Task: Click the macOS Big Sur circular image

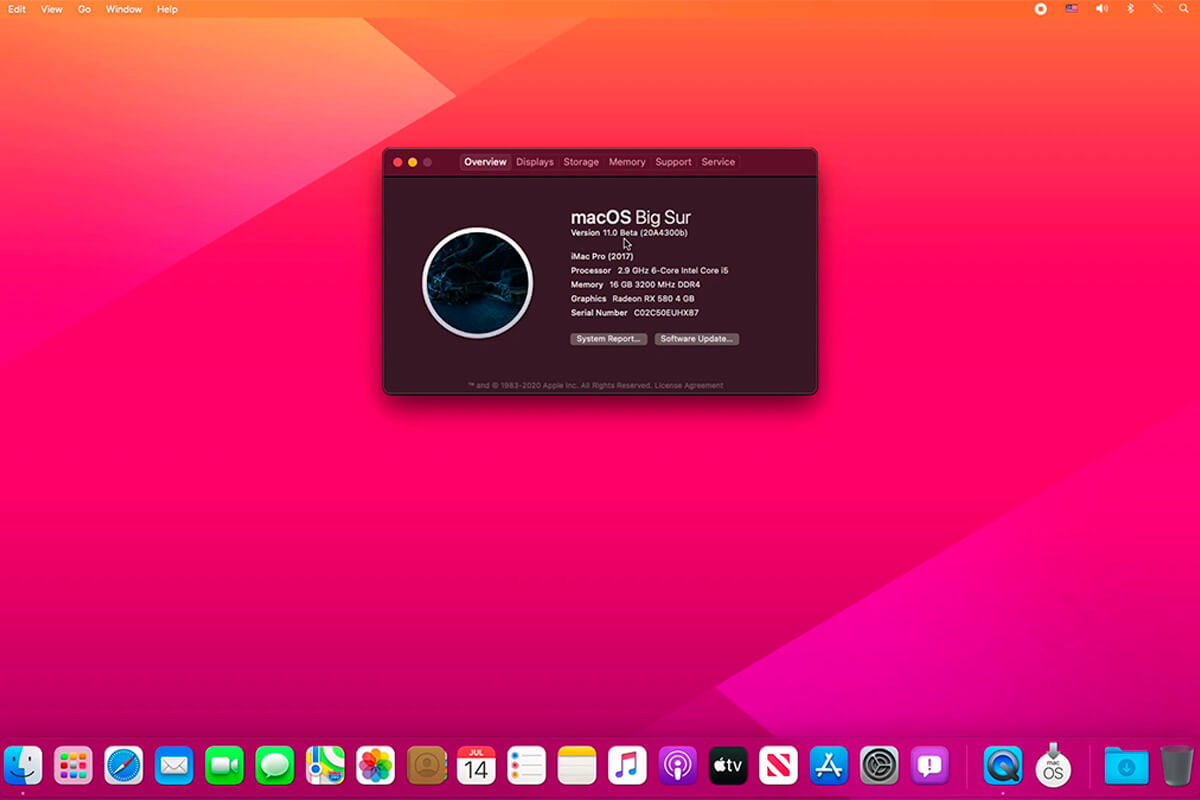Action: (477, 283)
